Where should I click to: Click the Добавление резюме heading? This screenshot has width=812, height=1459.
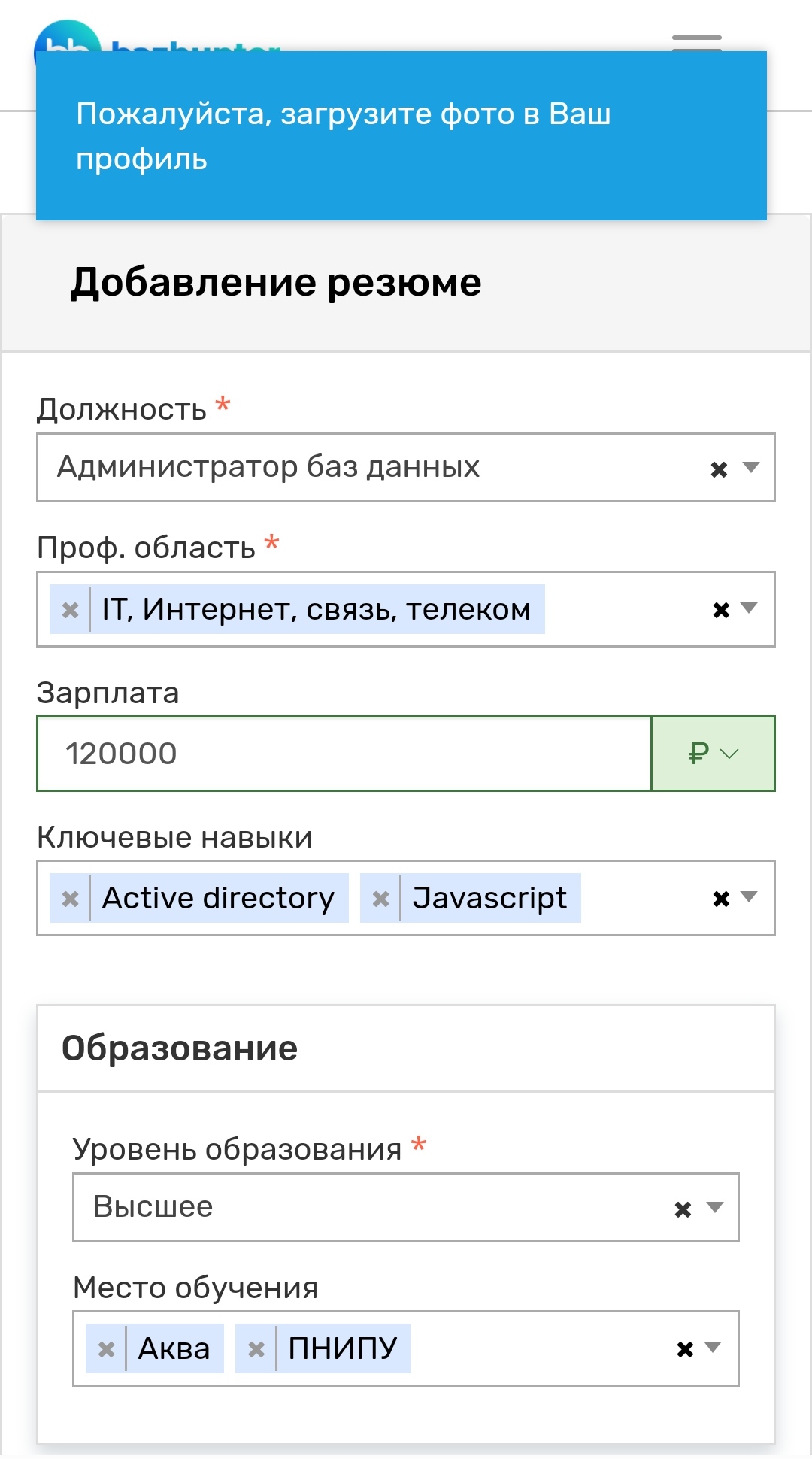point(276,283)
